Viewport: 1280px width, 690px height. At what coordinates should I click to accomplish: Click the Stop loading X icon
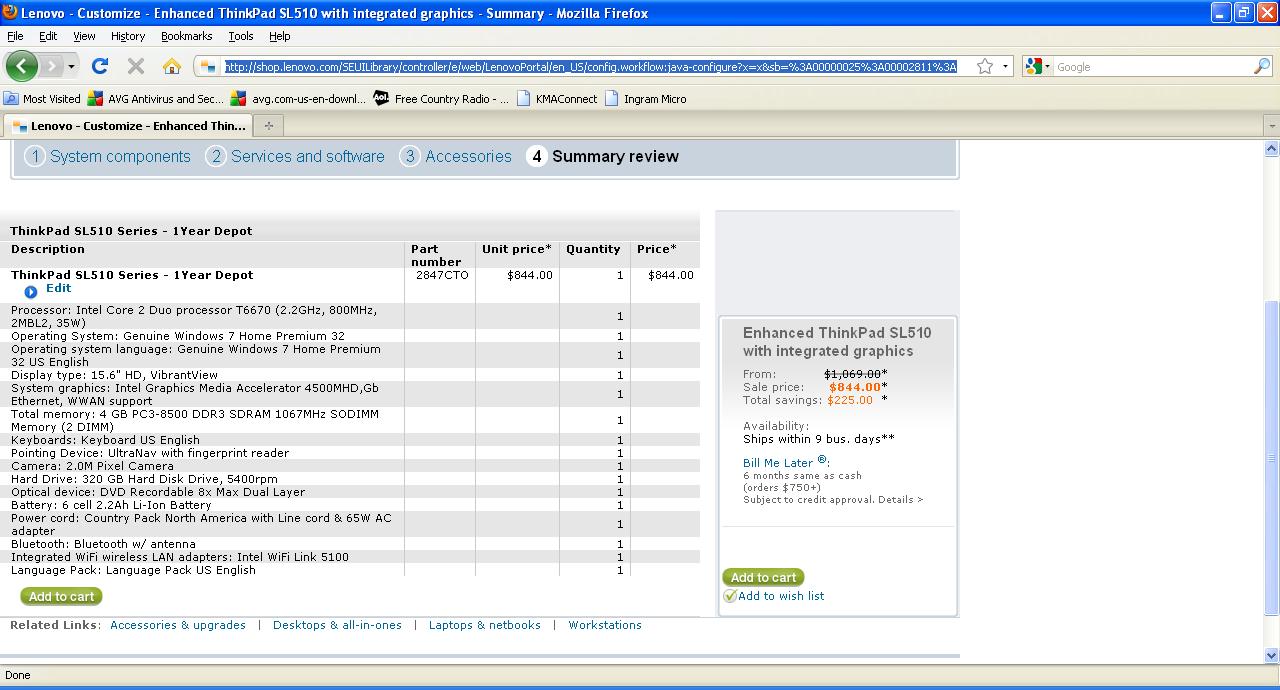pyautogui.click(x=136, y=66)
